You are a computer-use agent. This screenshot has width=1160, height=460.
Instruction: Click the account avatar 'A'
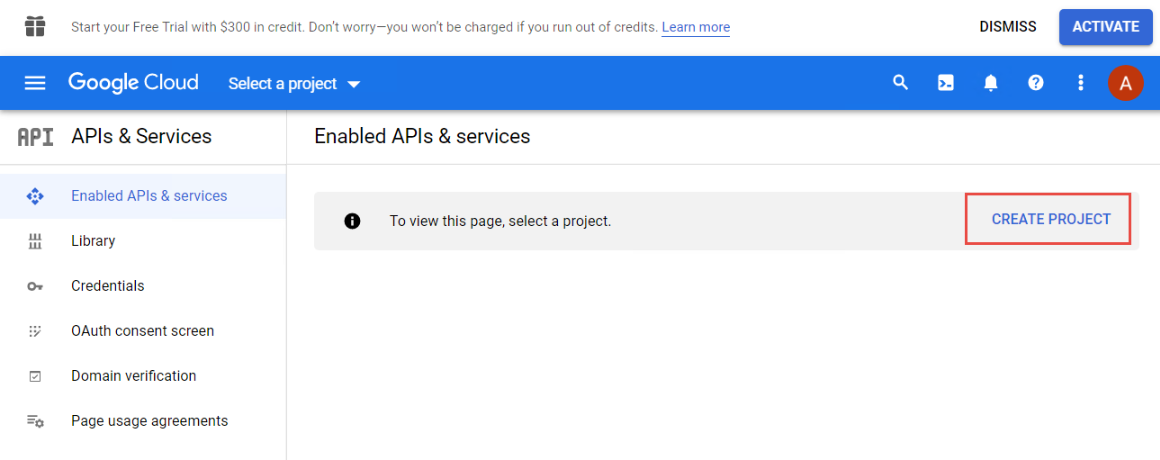click(1125, 83)
